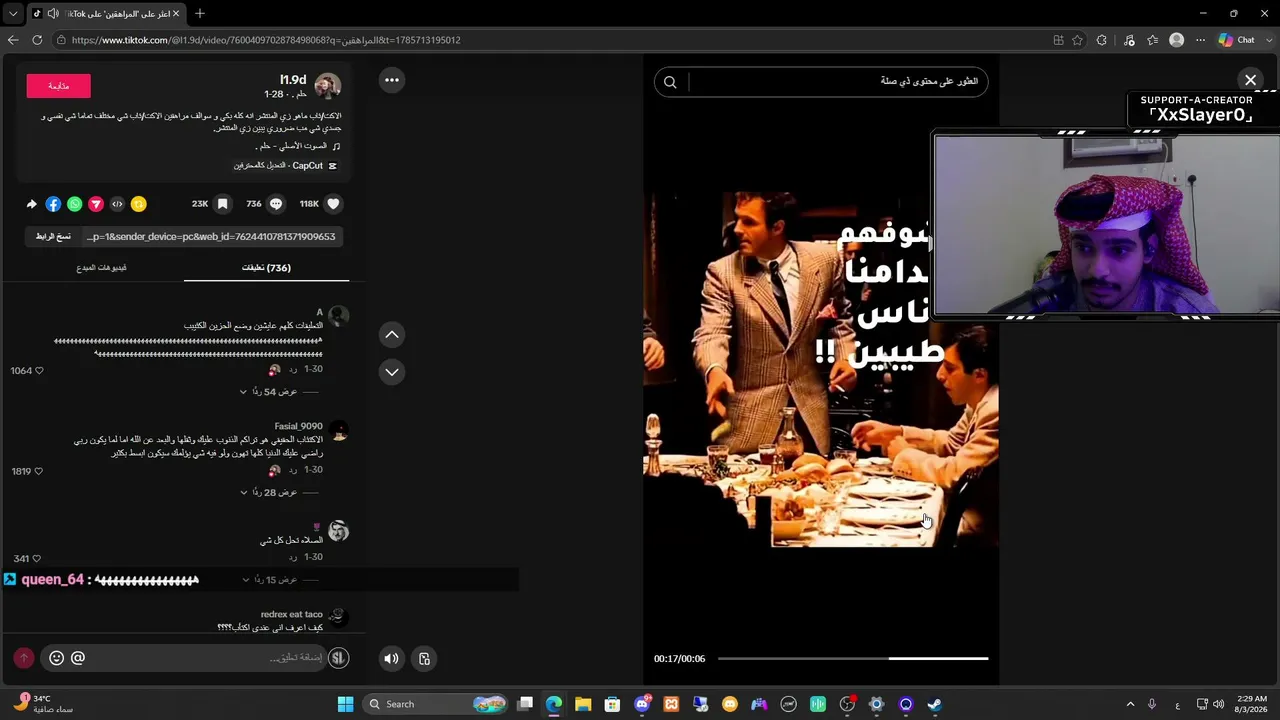Image resolution: width=1280 pixels, height=720 pixels.
Task: Reply to Fasial_9090's comment
Action: (x=293, y=470)
